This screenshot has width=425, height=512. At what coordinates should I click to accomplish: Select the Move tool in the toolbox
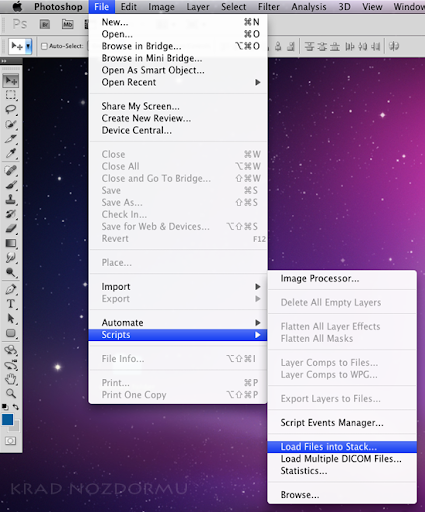tap(11, 81)
